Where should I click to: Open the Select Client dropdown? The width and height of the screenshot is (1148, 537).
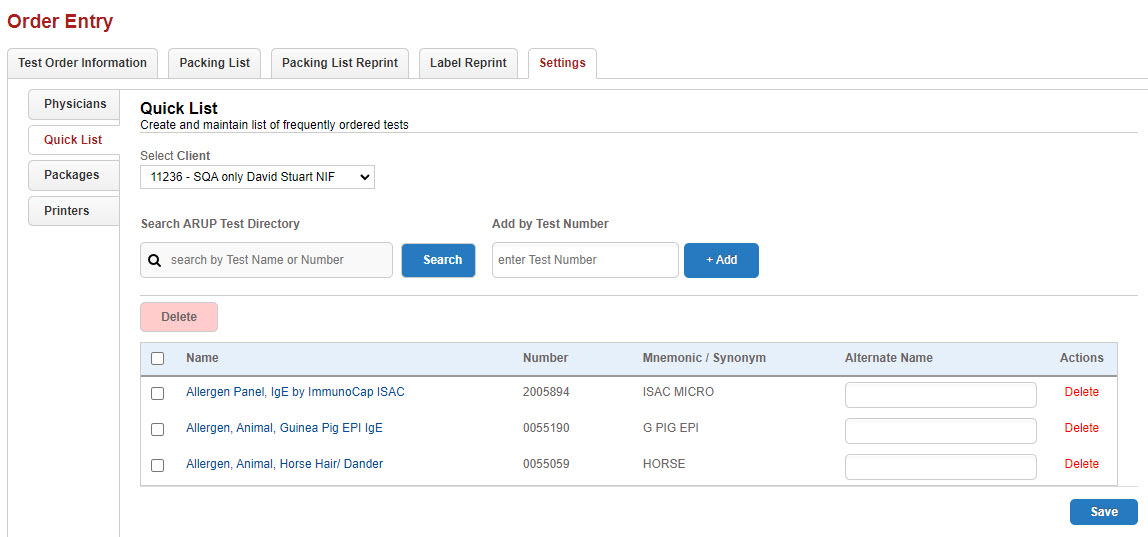click(257, 177)
